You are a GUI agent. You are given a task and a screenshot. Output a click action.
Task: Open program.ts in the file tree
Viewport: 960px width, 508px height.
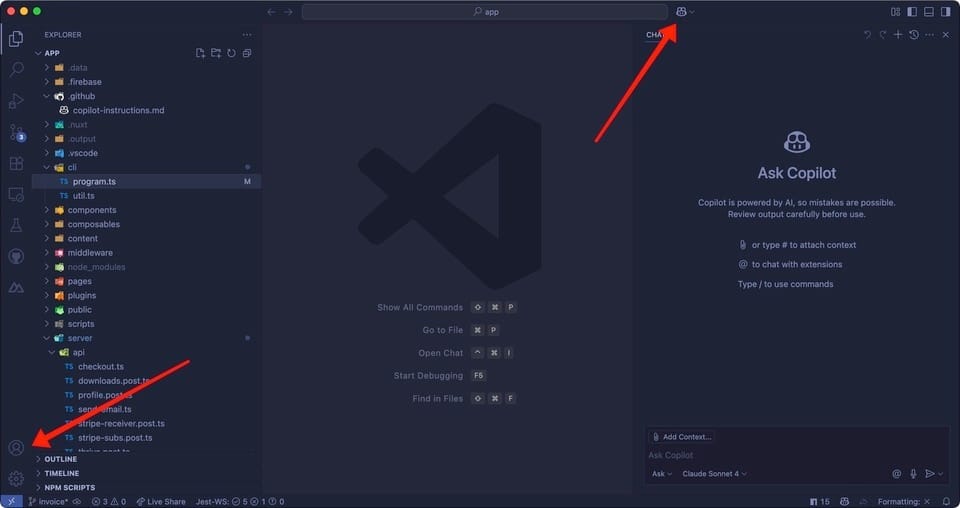(94, 182)
